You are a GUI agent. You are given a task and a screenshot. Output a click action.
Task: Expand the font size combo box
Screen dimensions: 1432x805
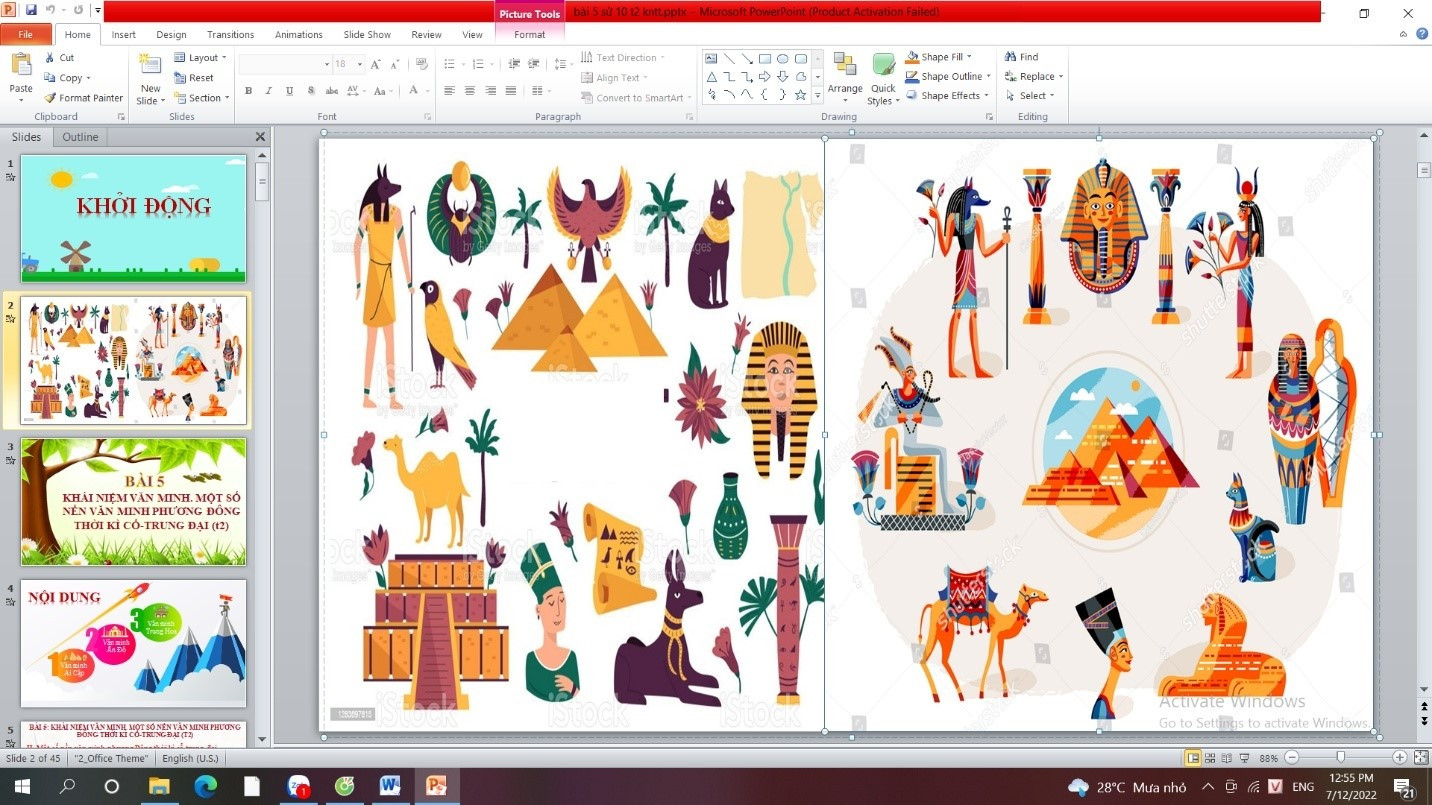359,64
